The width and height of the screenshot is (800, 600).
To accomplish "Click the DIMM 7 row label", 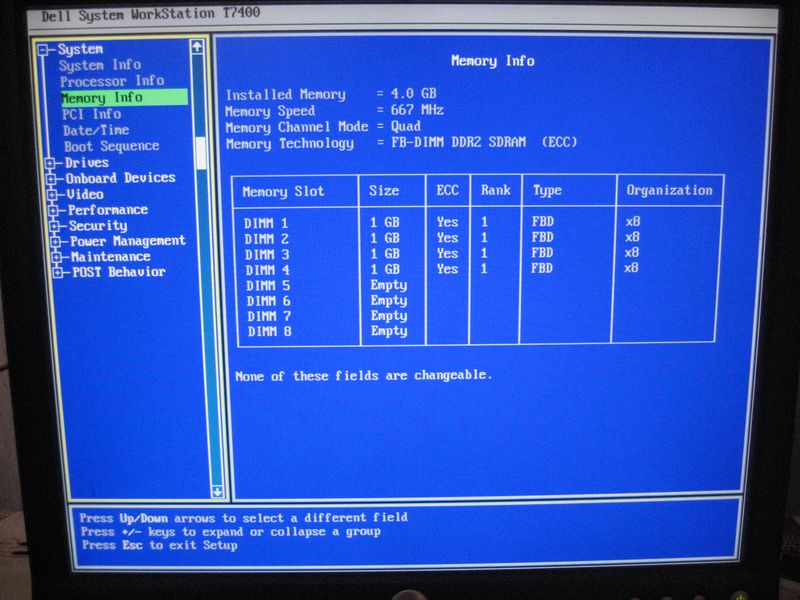I will [x=269, y=316].
